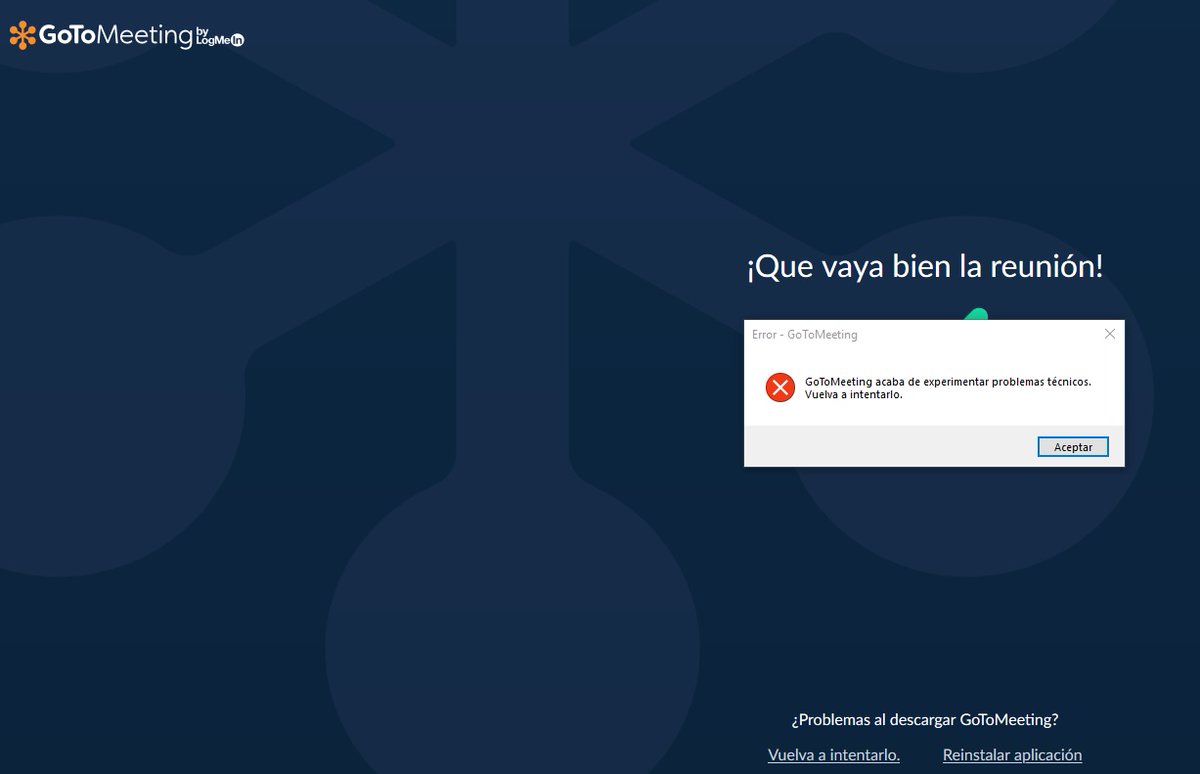This screenshot has width=1200, height=774.
Task: Click the red error icon in dialog
Action: [780, 388]
